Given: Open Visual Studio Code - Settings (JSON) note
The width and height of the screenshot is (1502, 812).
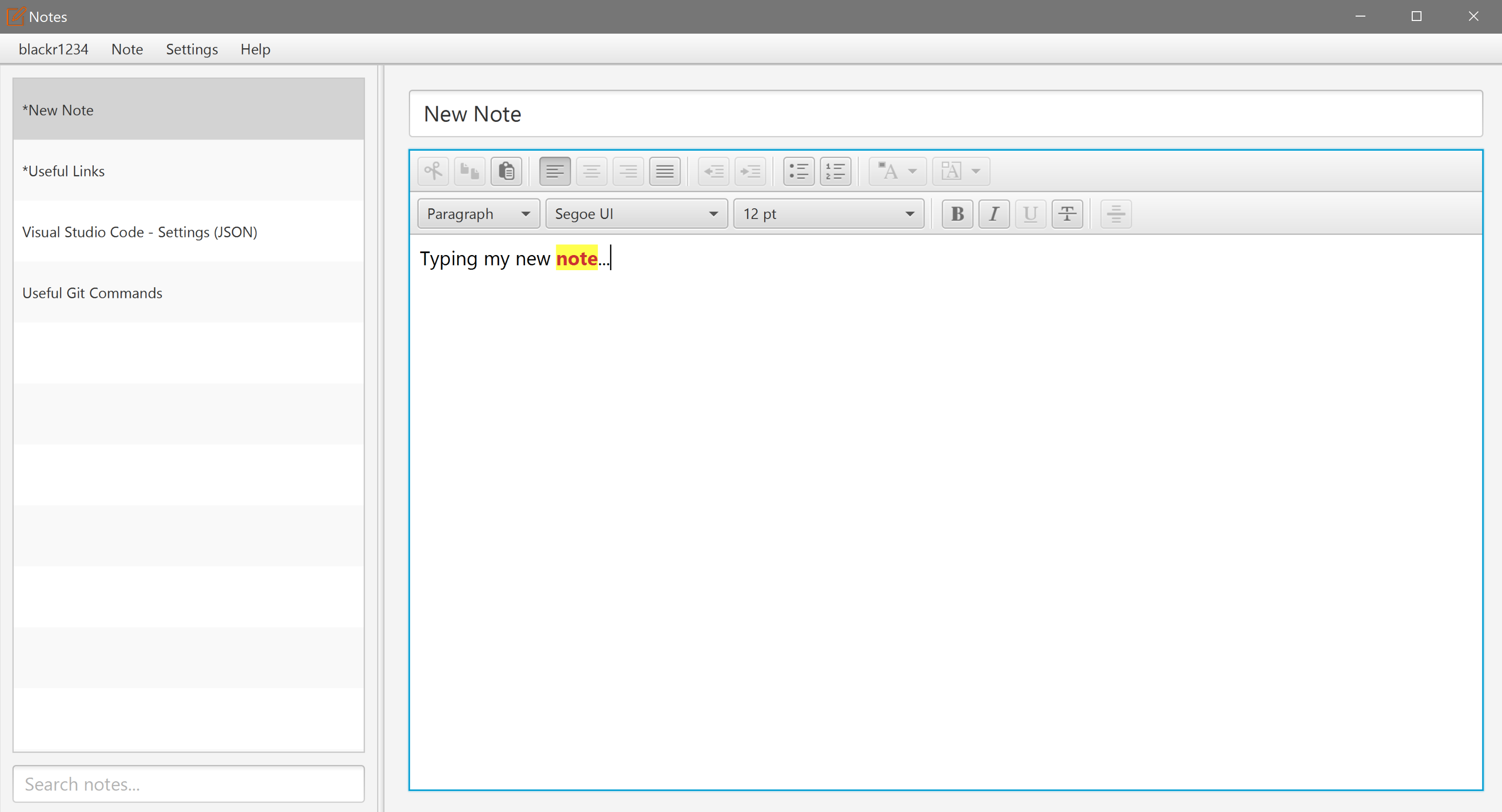Looking at the screenshot, I should click(189, 232).
